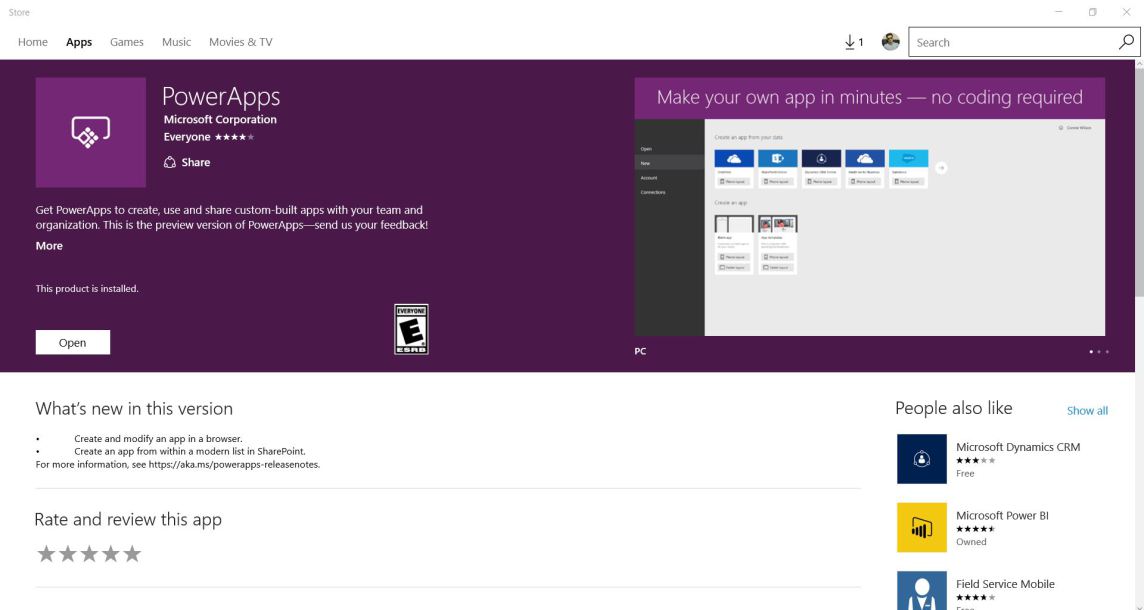
Task: Click the magnifier search icon
Action: click(1126, 42)
